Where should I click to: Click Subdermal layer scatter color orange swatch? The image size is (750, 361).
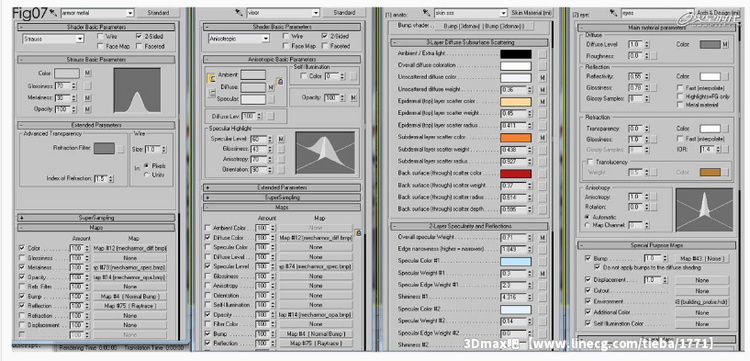tap(516, 137)
